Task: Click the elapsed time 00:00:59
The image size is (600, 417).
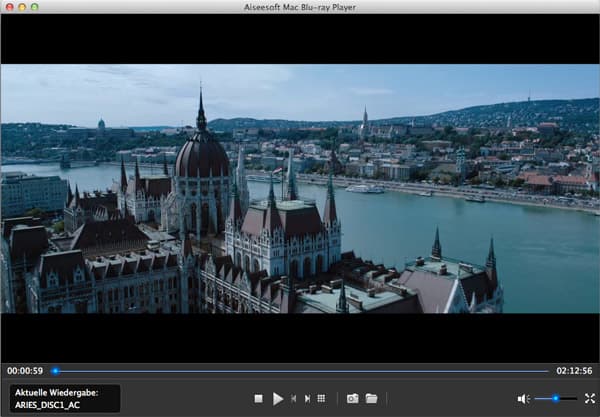Action: click(x=25, y=371)
